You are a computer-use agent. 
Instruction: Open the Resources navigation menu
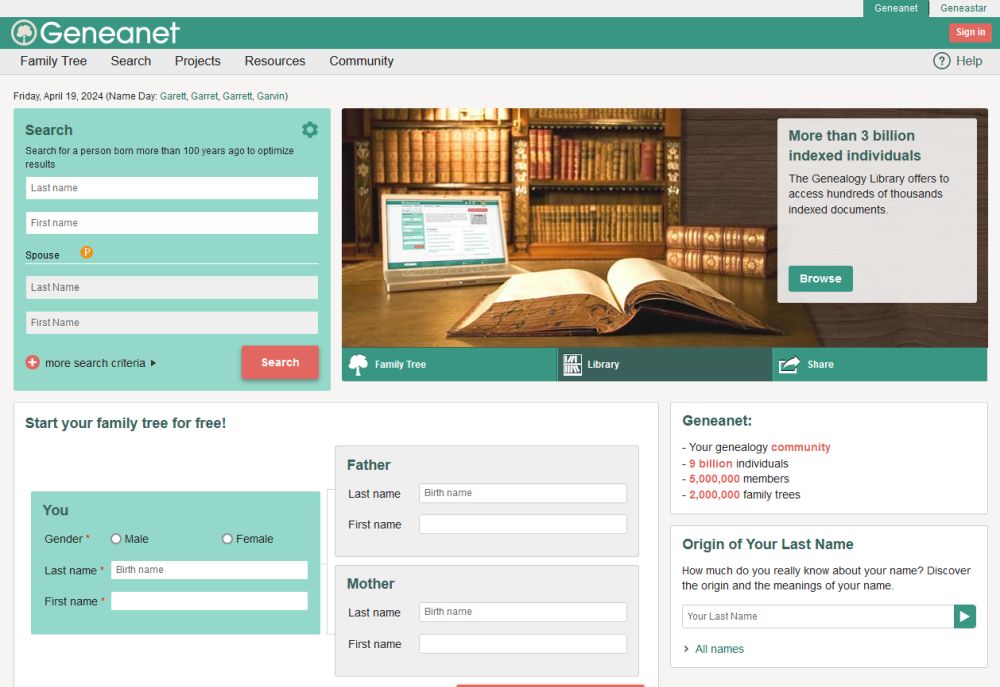(275, 61)
